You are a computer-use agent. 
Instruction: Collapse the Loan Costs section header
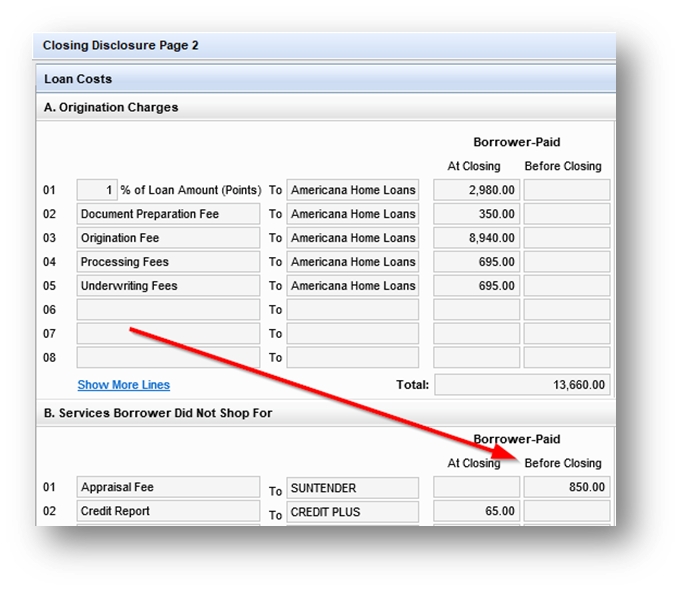click(x=78, y=79)
